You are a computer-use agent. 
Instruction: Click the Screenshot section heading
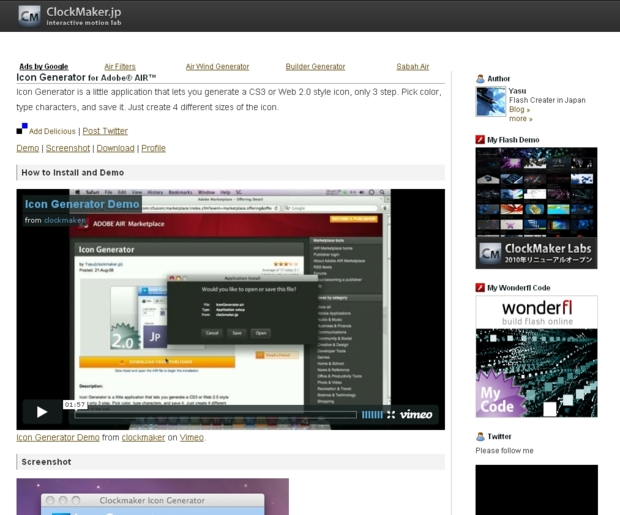point(46,462)
